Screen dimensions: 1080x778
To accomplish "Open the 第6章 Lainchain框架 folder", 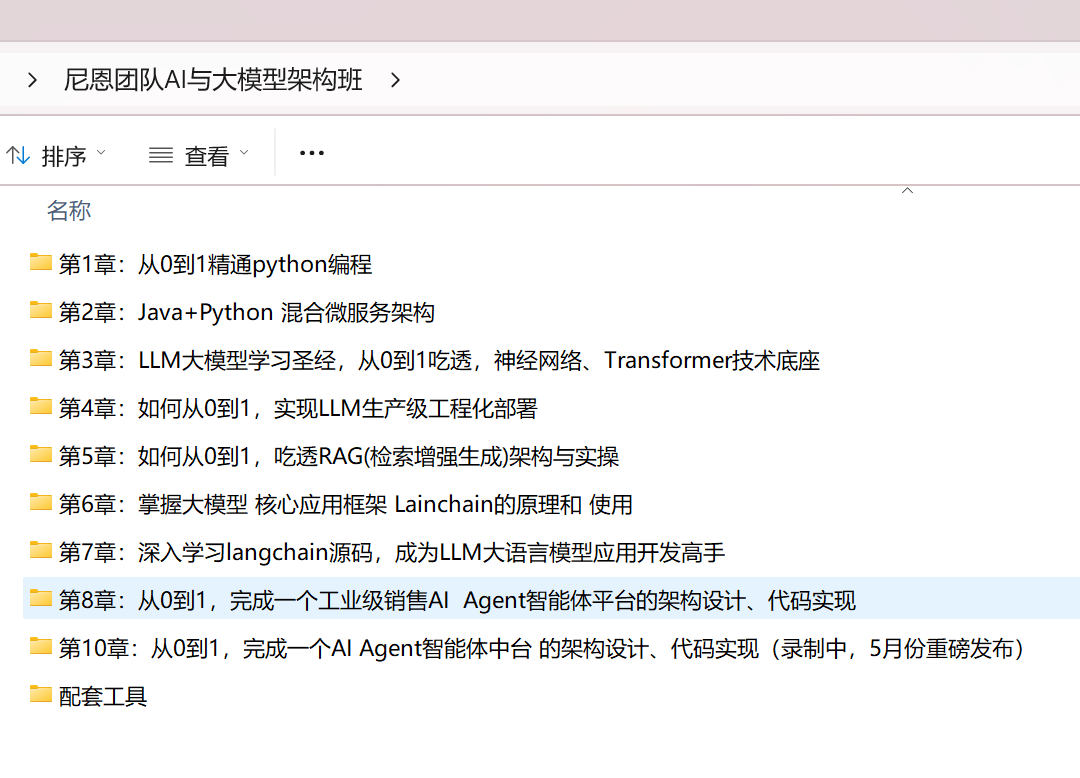I will [x=40, y=503].
